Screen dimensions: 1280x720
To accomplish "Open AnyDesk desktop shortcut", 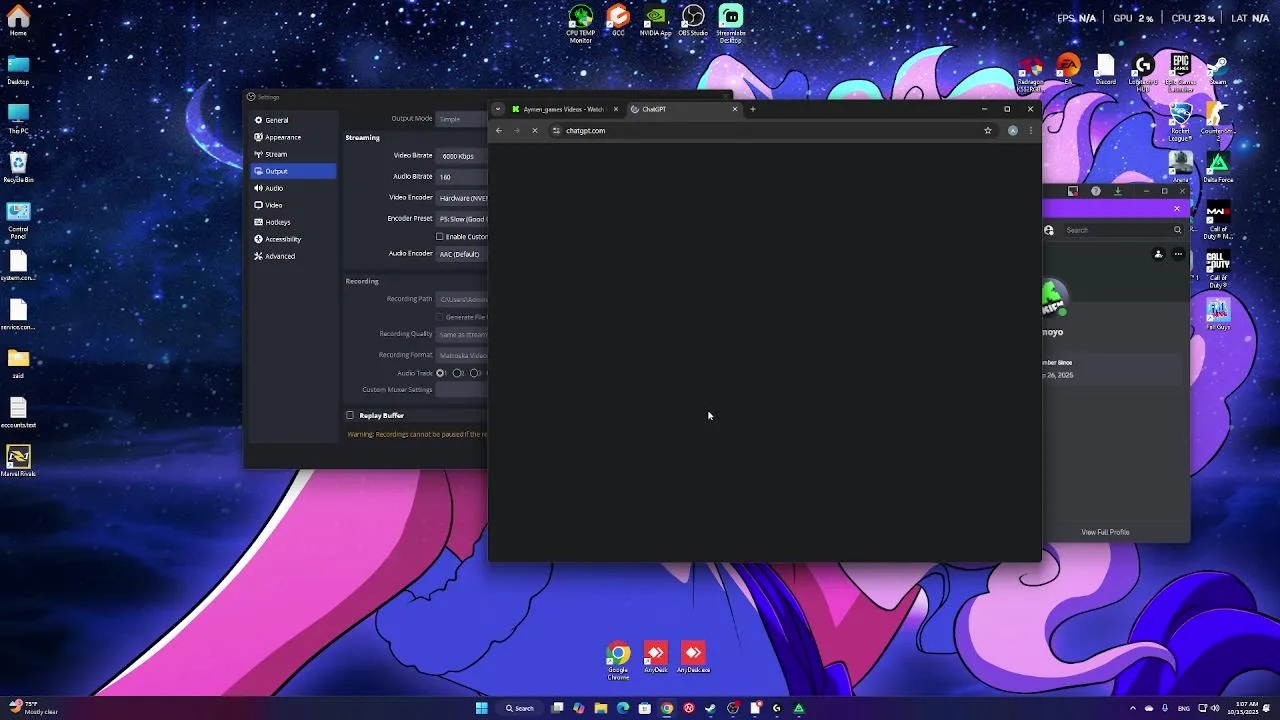I will pyautogui.click(x=655, y=656).
